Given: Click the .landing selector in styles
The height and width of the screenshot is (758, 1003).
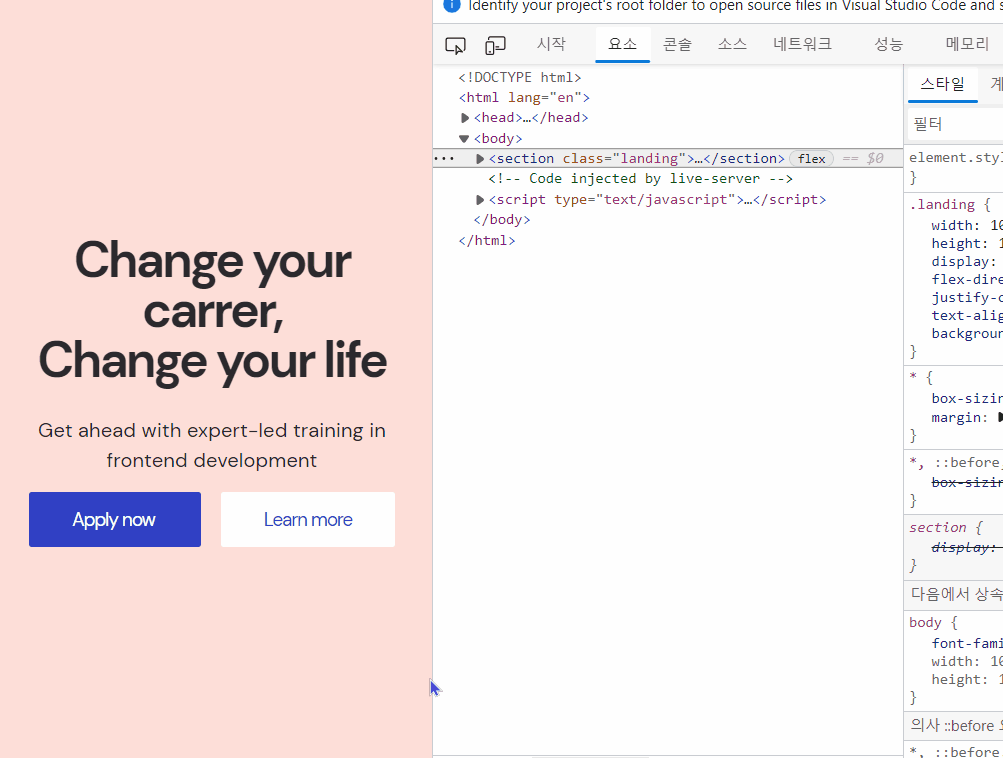Looking at the screenshot, I should [x=942, y=205].
